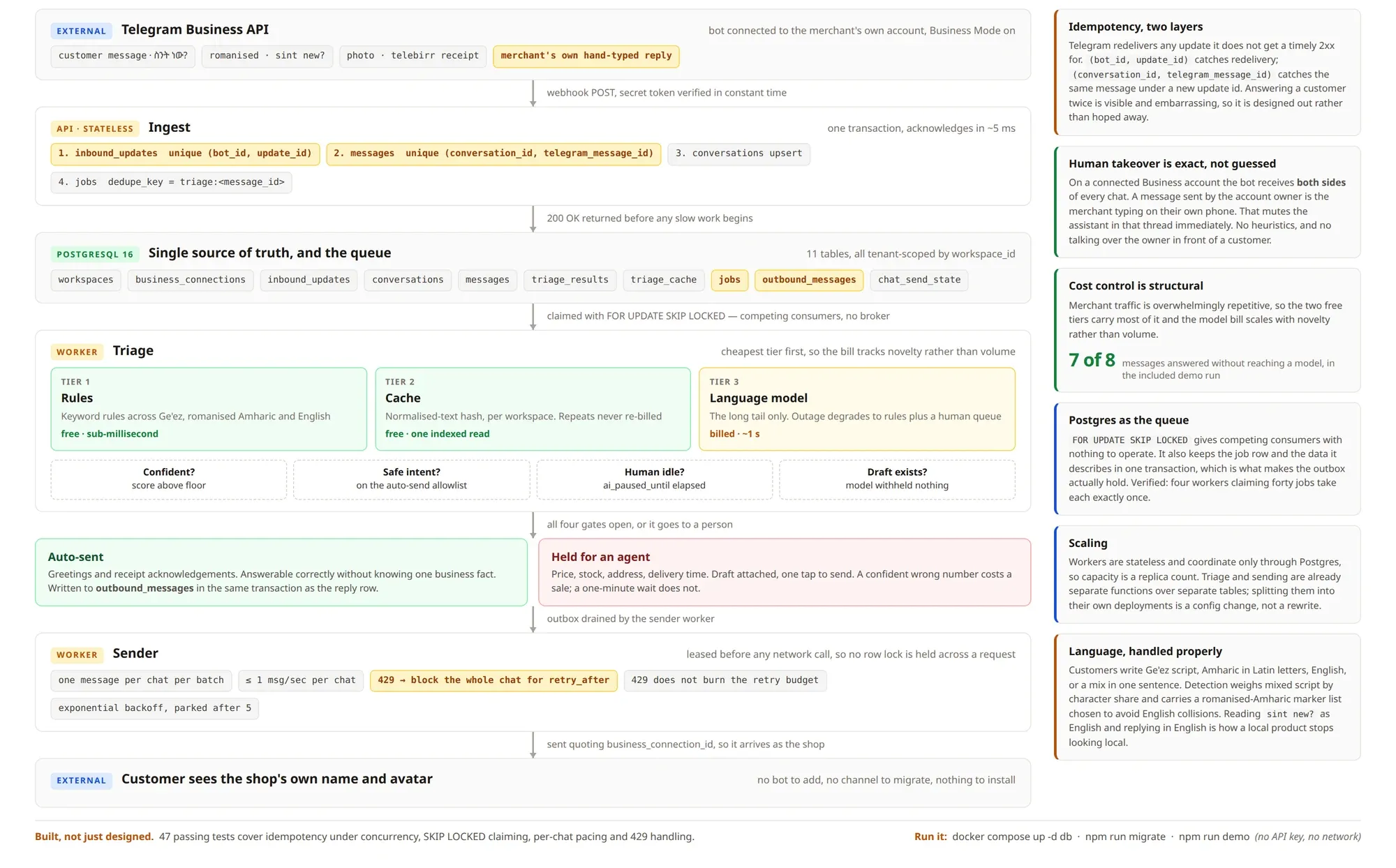Click the '4. jobs dedupe_key' chip
This screenshot has height=868, width=1396.
click(x=171, y=182)
